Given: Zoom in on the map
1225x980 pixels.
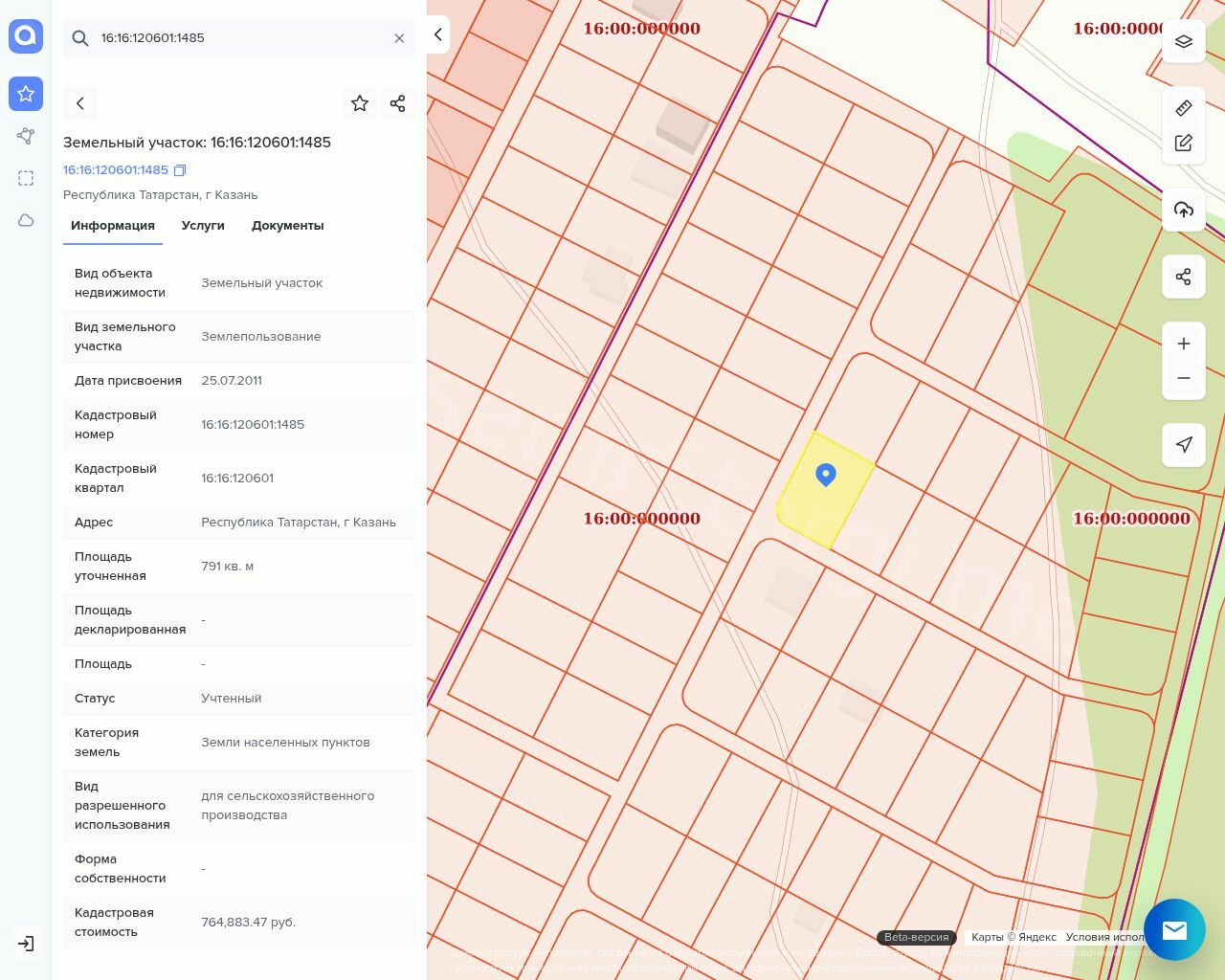Looking at the screenshot, I should pos(1183,344).
